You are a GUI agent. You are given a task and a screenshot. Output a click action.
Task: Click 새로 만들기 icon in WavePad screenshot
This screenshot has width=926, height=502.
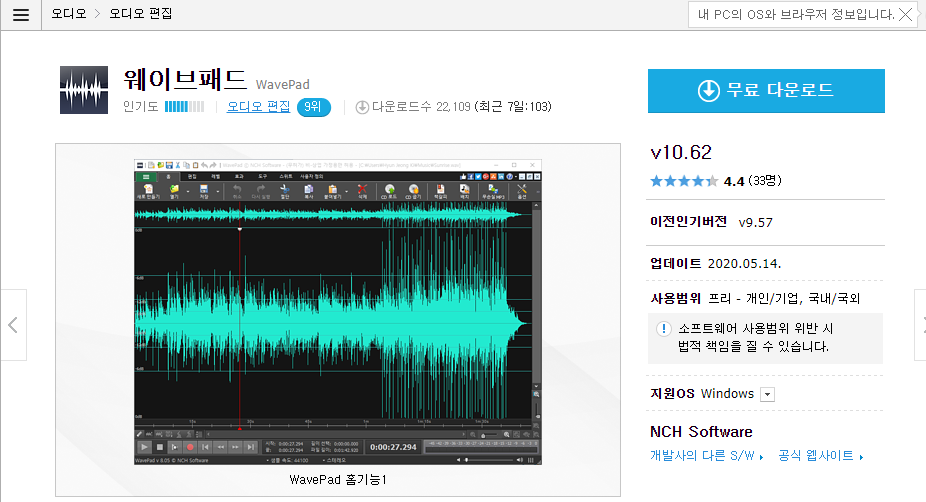pyautogui.click(x=148, y=191)
